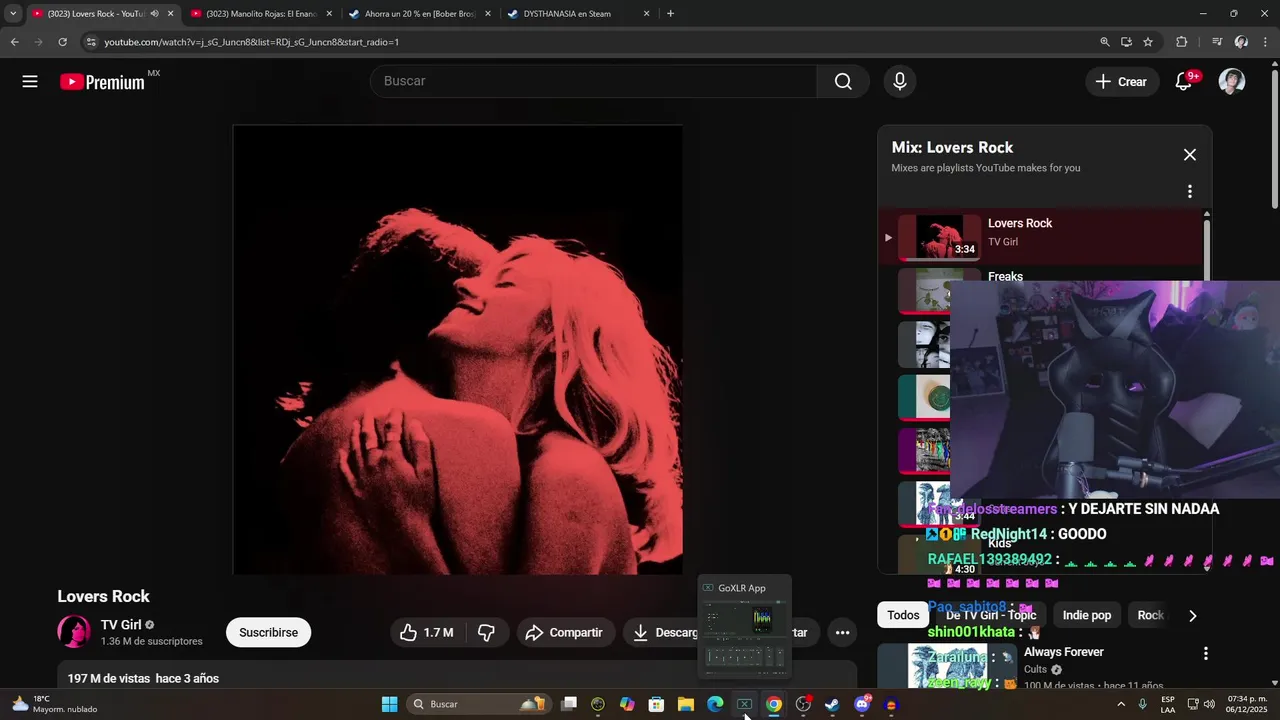Viewport: 1280px width, 720px height.
Task: Click the YouTube Buscar search field
Action: (x=594, y=81)
